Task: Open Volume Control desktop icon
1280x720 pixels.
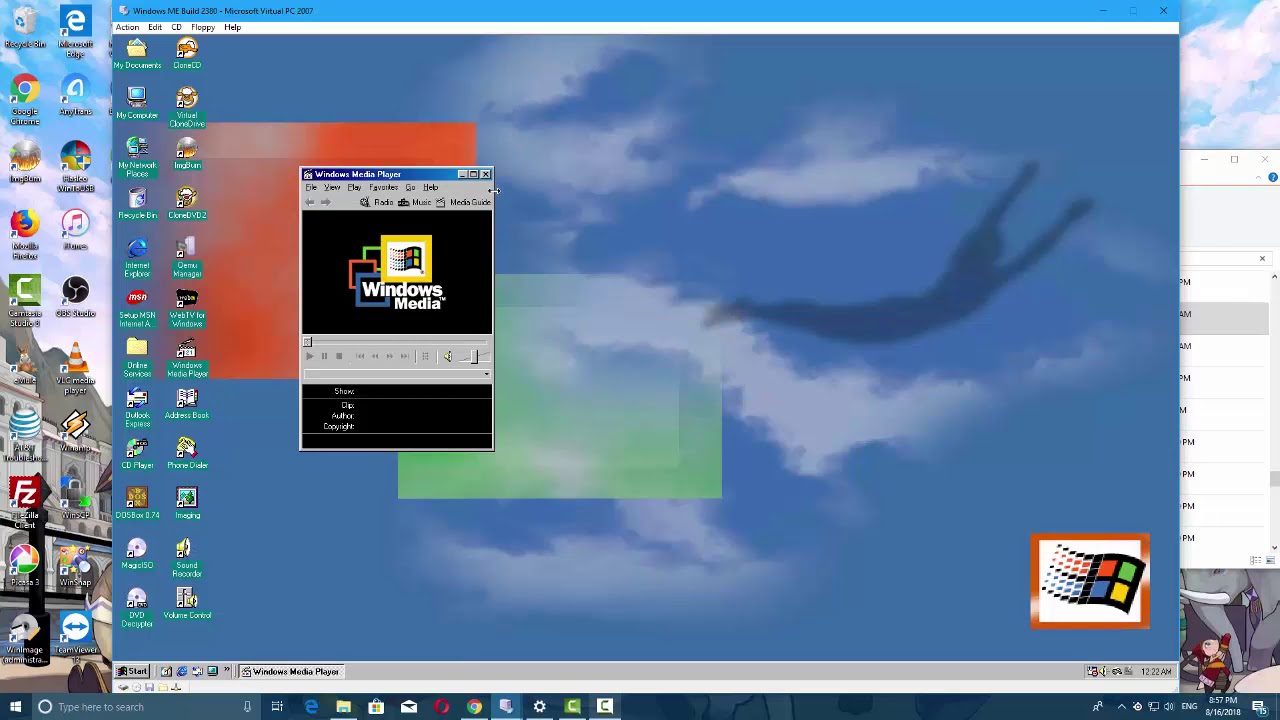Action: (x=187, y=603)
